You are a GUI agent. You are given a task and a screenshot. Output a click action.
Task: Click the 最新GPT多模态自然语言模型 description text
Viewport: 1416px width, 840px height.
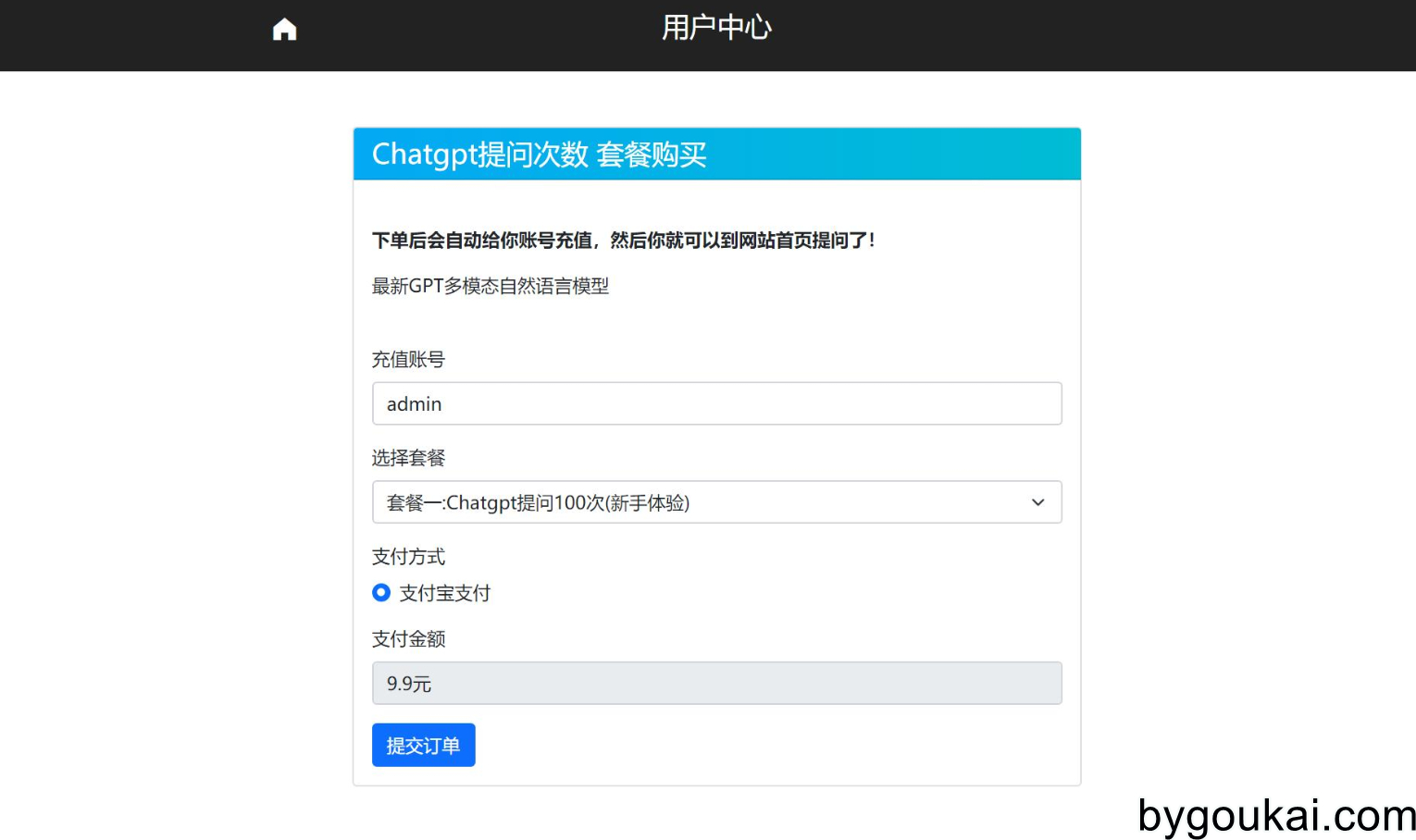491,286
